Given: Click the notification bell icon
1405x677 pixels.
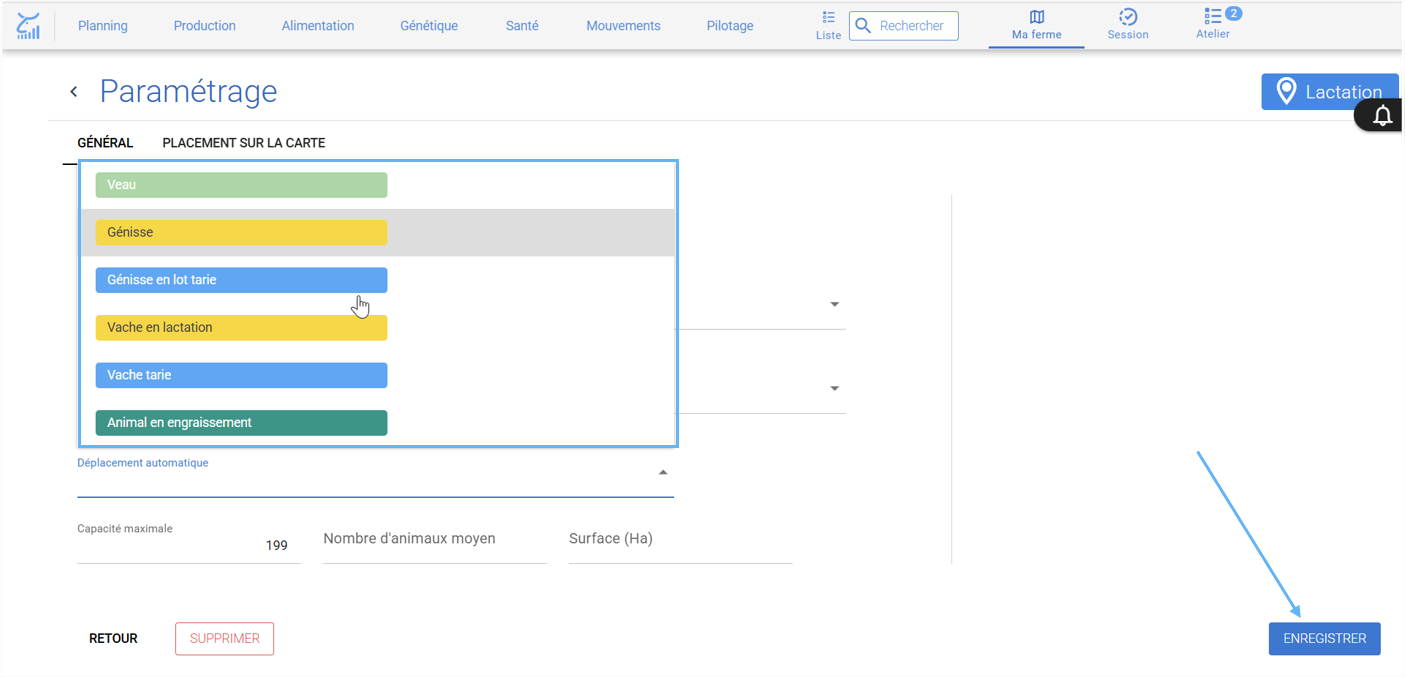Looking at the screenshot, I should click(1382, 116).
